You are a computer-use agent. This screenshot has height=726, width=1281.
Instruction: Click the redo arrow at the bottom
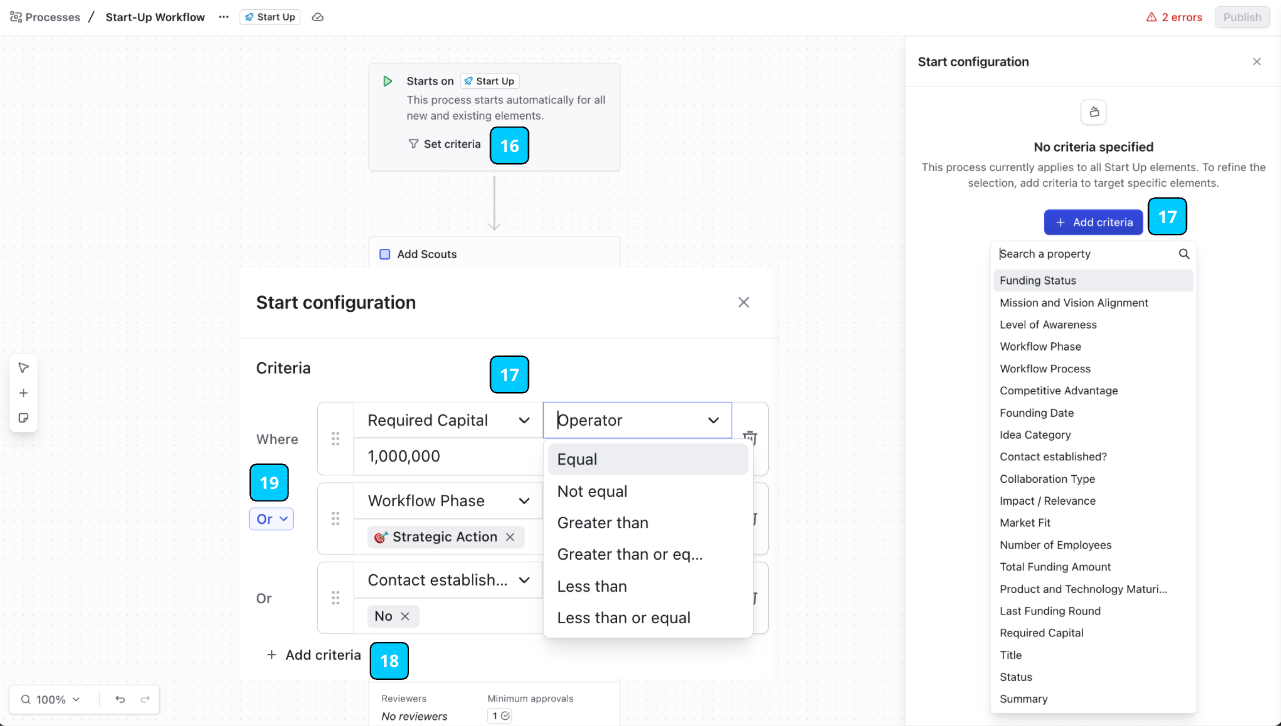[145, 699]
